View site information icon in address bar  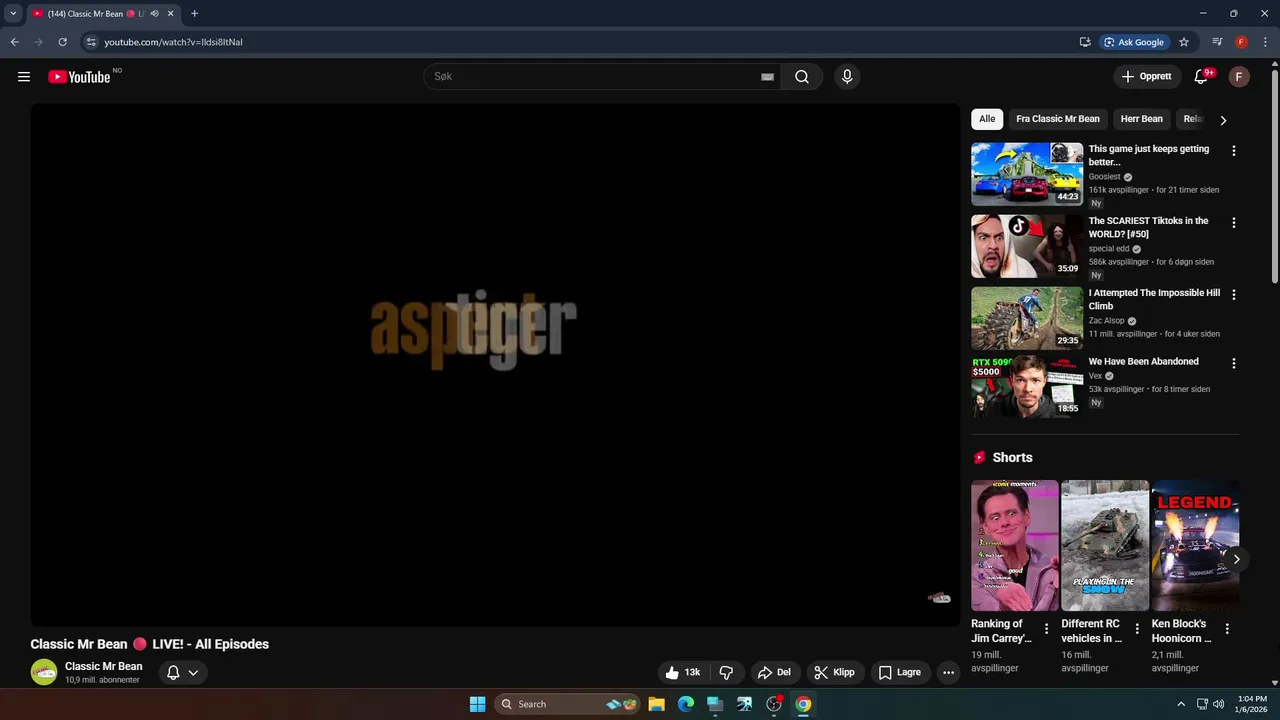[x=91, y=42]
